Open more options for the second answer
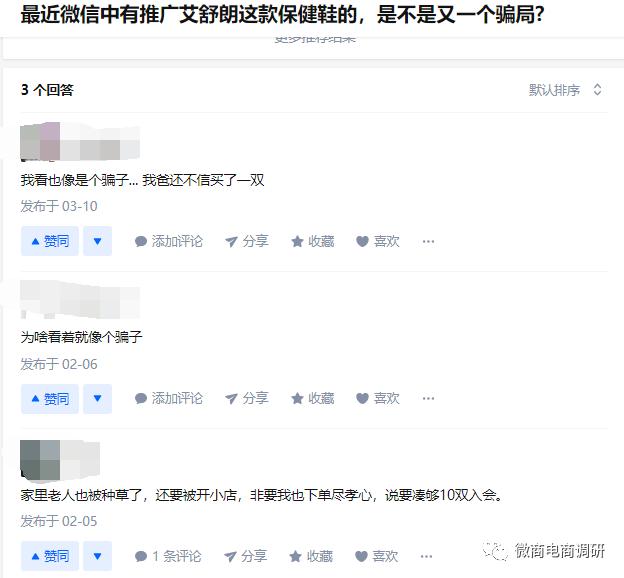Screen dimensions: 624x578 click(428, 398)
